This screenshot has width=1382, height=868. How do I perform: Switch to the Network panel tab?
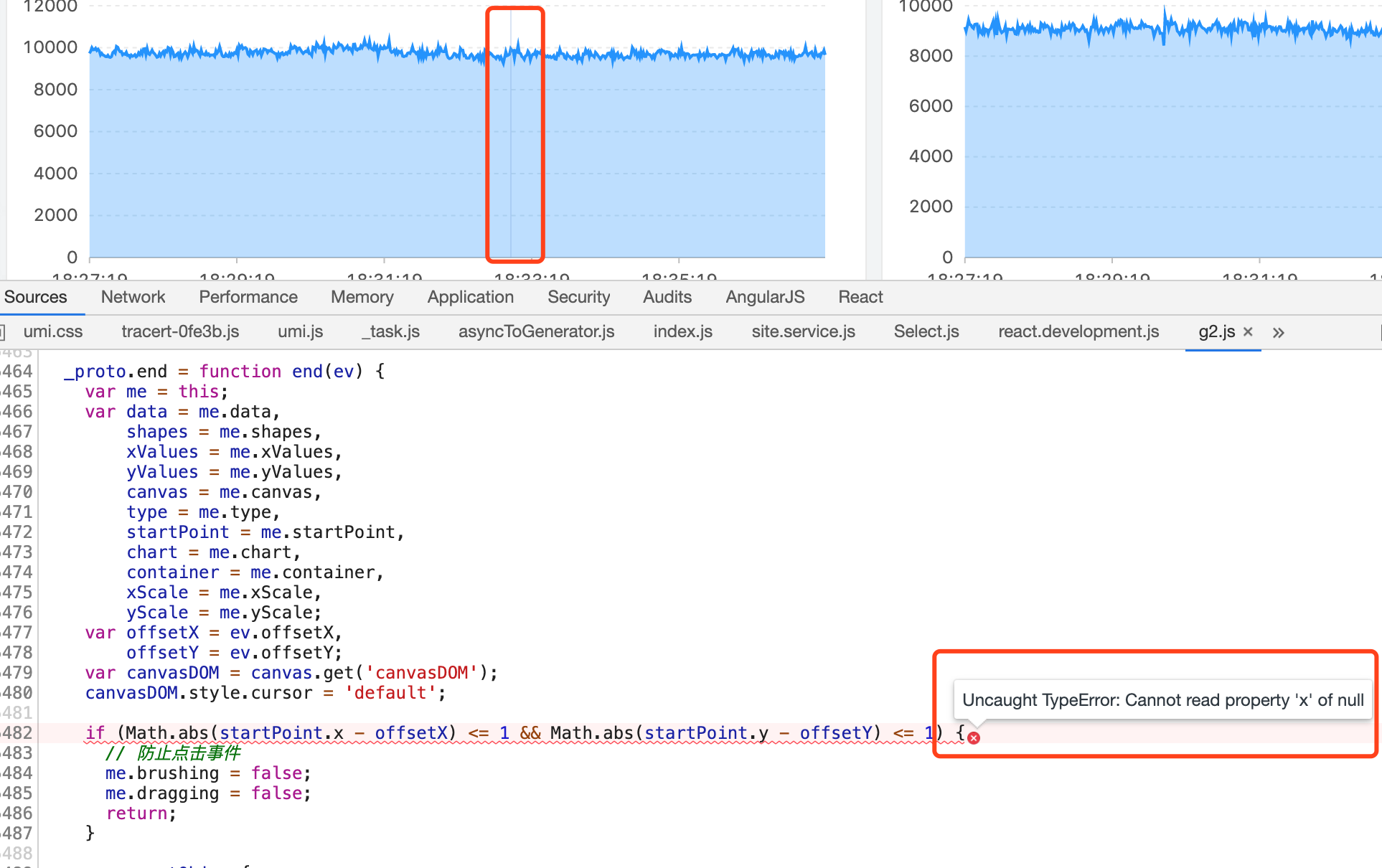133,297
